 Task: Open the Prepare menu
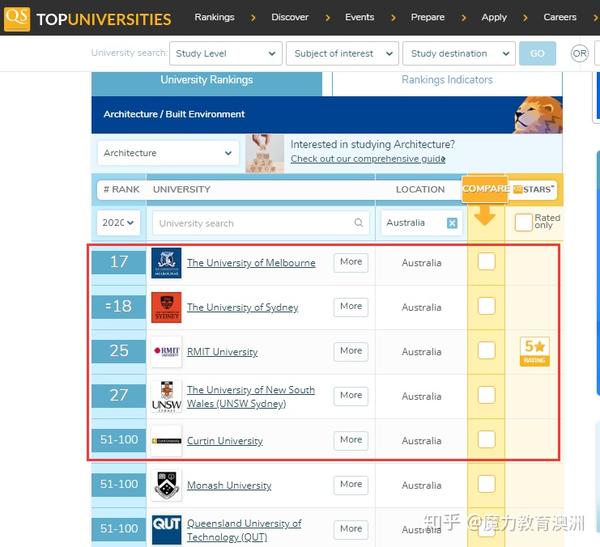point(427,17)
